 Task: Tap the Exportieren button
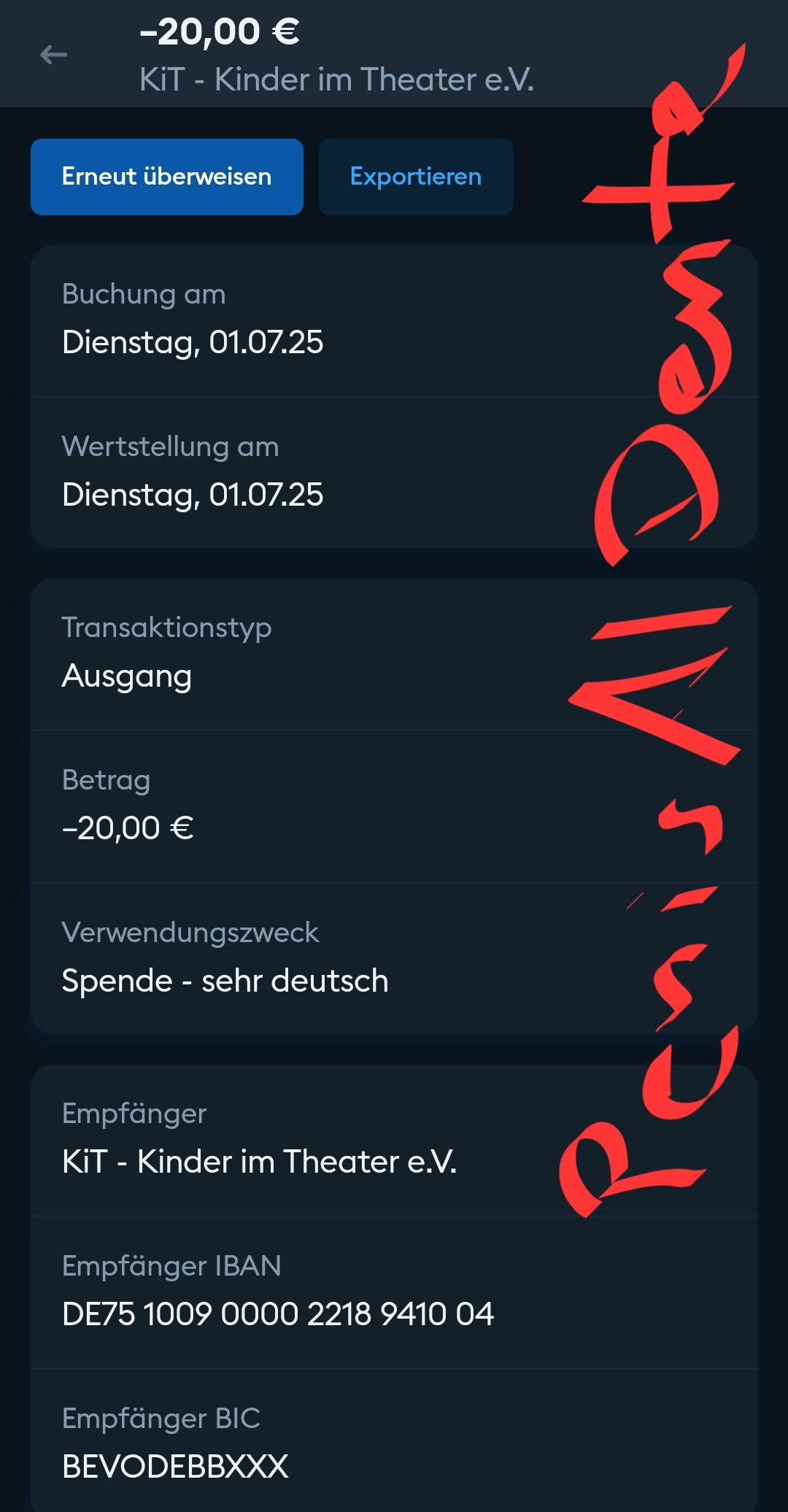pyautogui.click(x=416, y=177)
